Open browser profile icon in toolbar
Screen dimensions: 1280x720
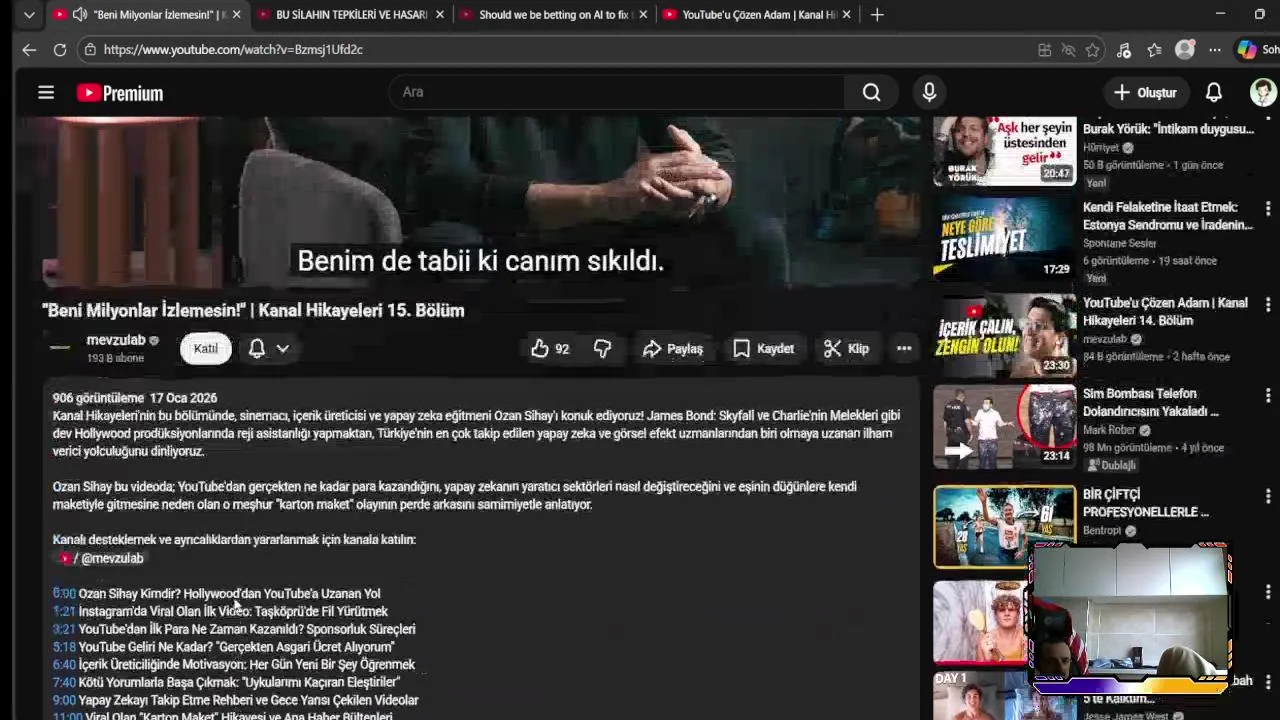(x=1185, y=49)
